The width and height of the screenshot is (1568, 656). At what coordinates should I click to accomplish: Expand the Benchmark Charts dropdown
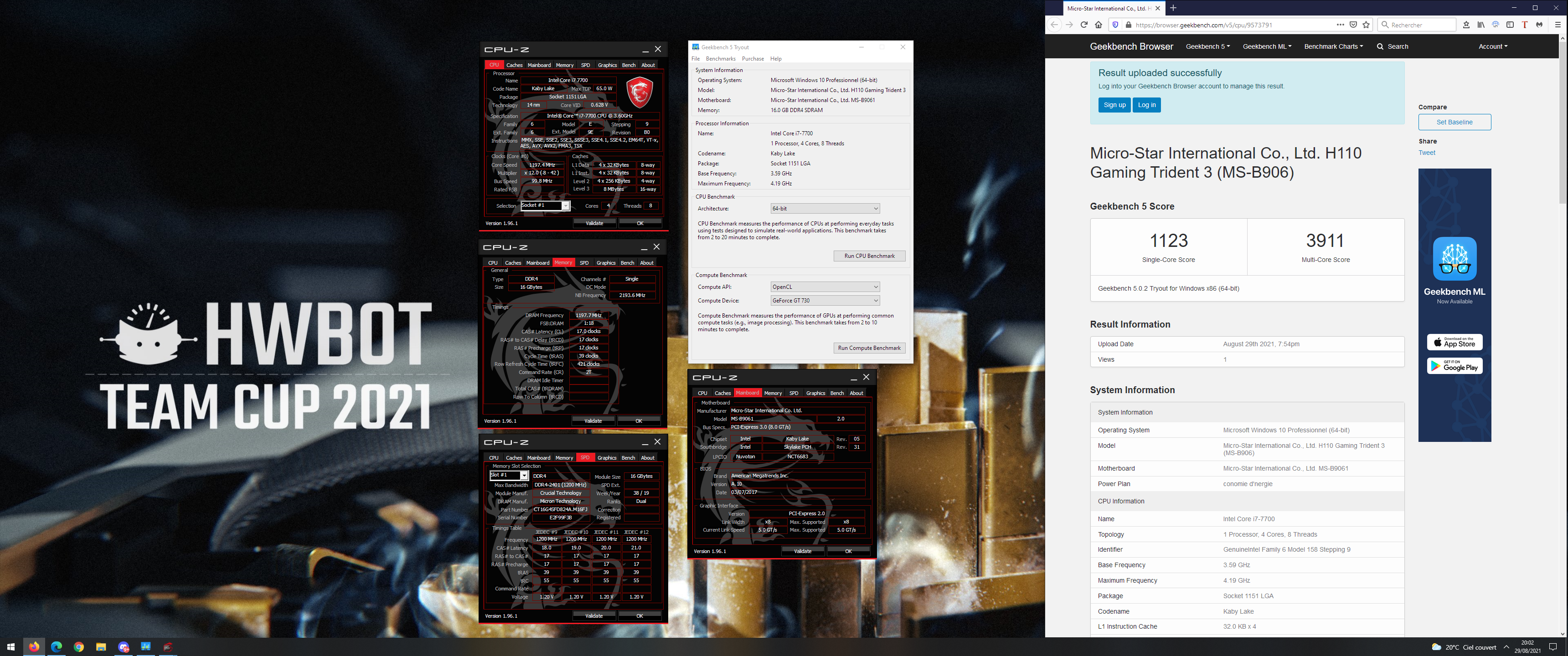point(1333,46)
